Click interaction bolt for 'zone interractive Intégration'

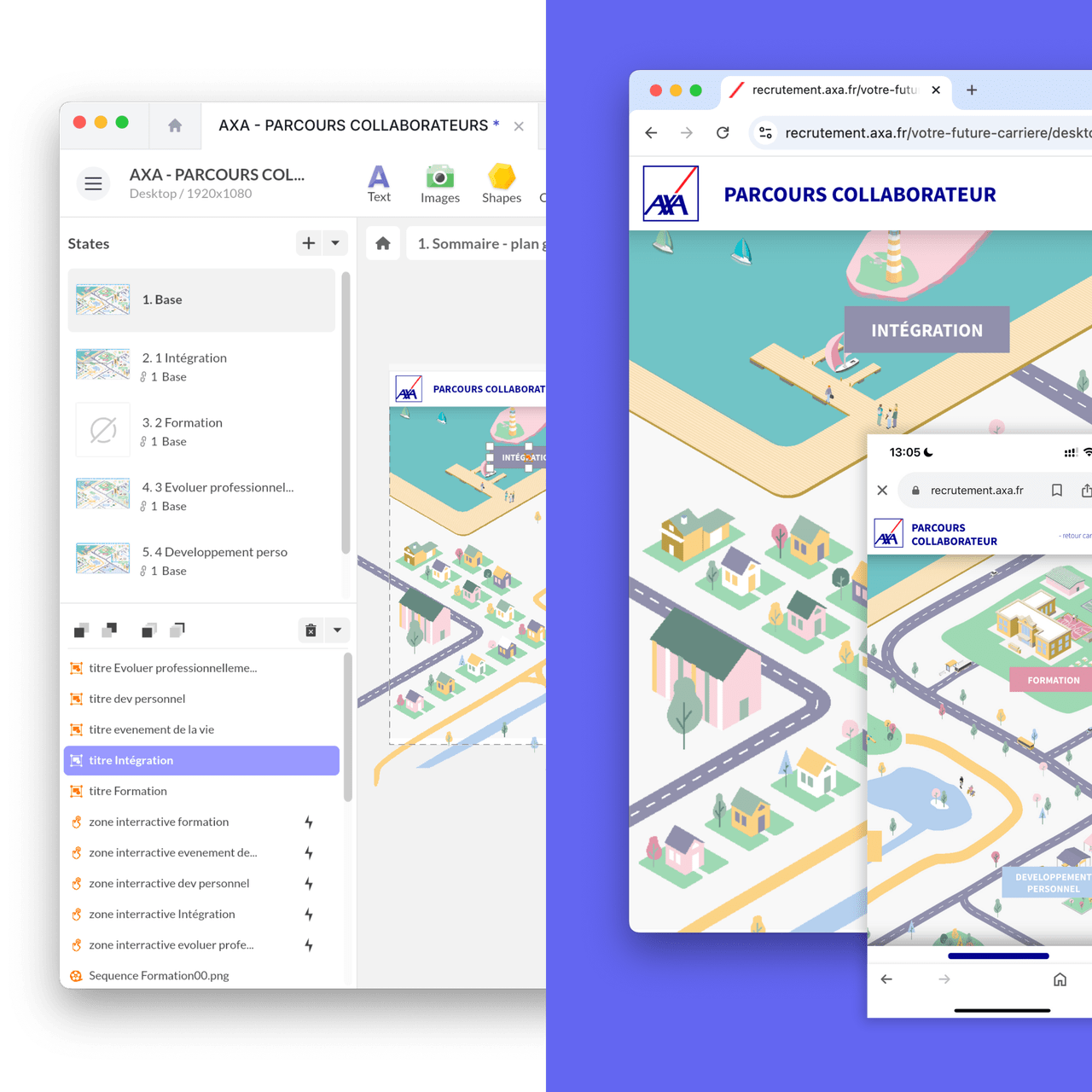[x=309, y=915]
